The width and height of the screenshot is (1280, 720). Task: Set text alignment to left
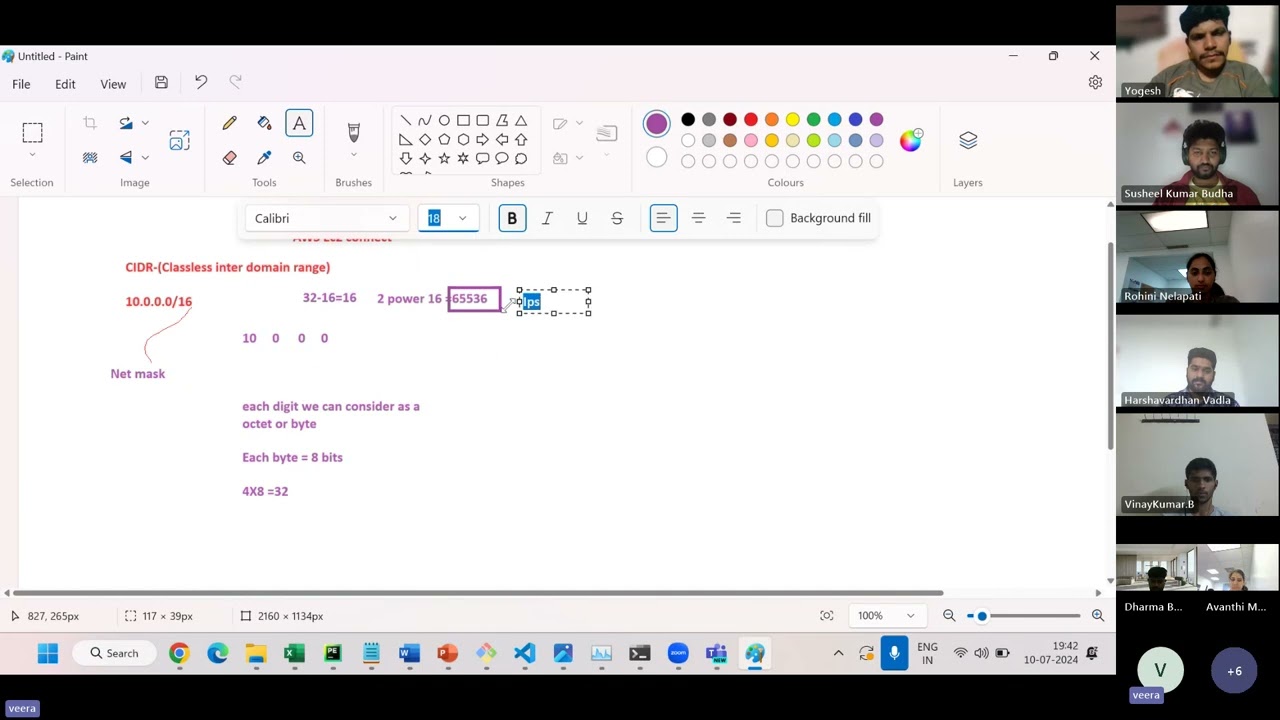coord(663,218)
